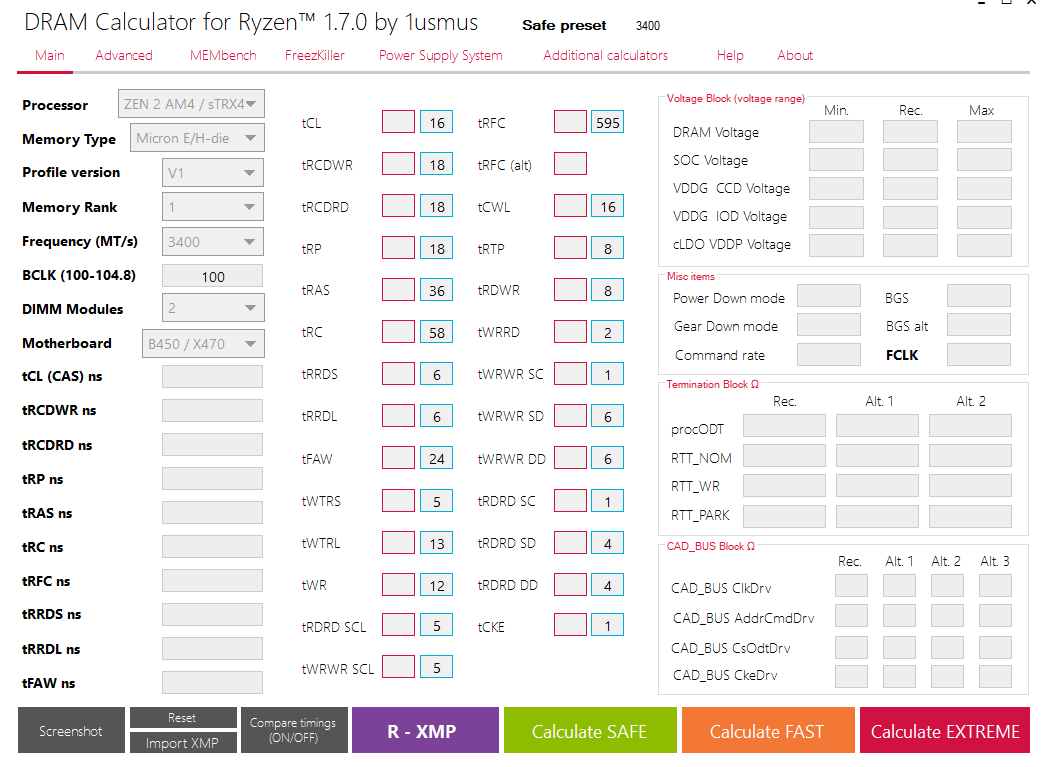Click Calculate FAST button
1048x767 pixels.
[x=767, y=730]
